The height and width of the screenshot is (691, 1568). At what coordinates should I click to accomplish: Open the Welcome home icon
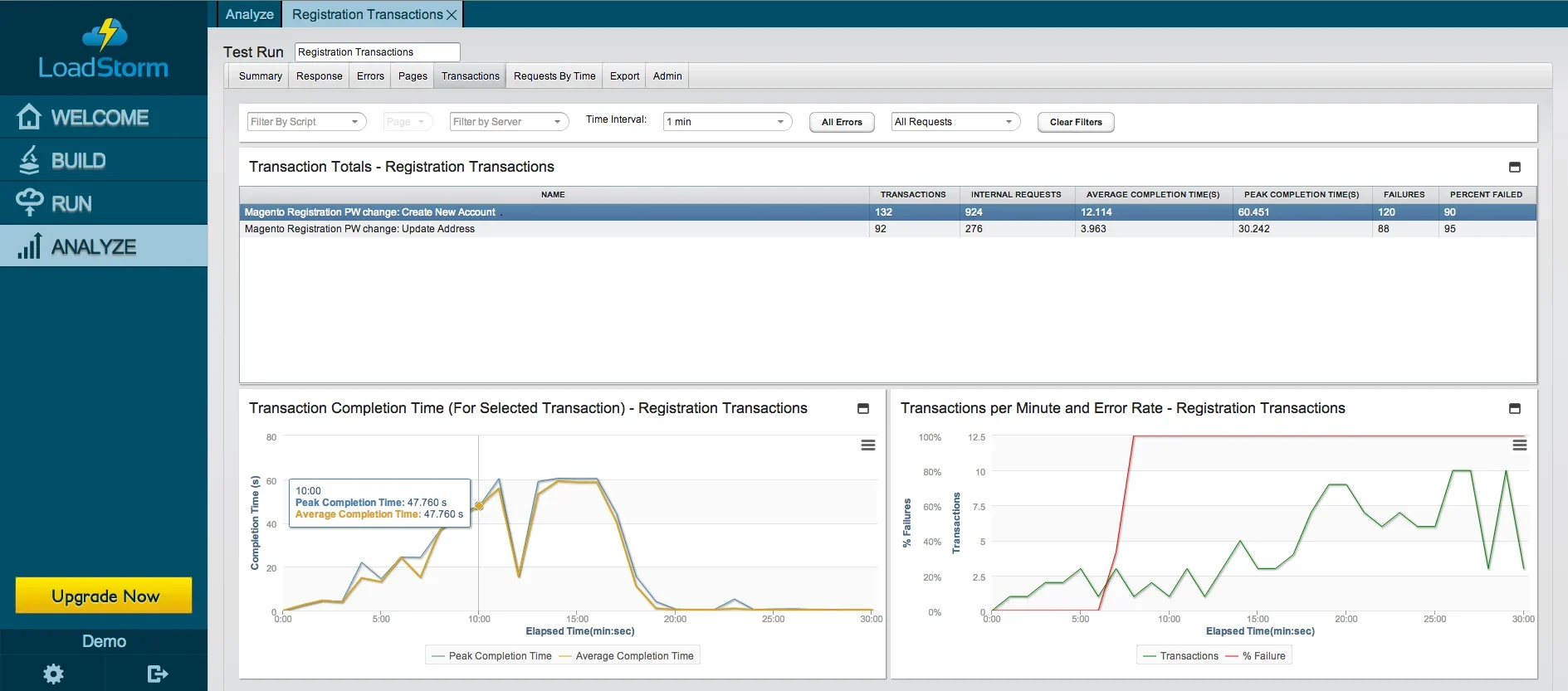(x=29, y=117)
